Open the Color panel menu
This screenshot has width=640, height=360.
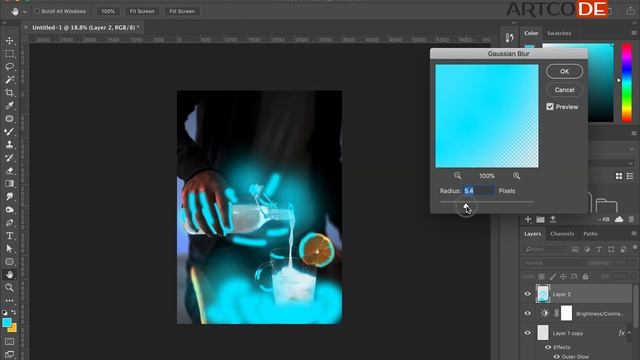(633, 33)
